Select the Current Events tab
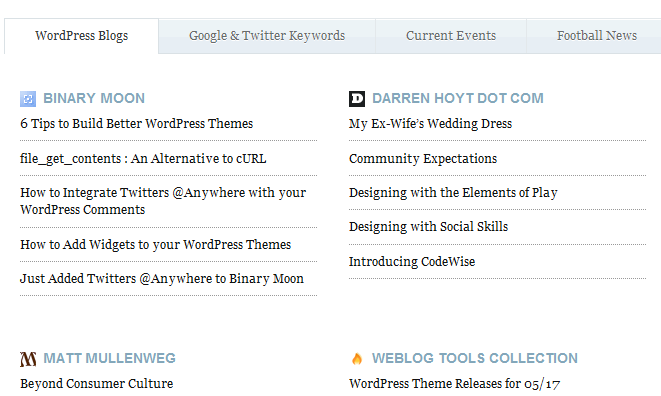The image size is (661, 396). click(451, 36)
